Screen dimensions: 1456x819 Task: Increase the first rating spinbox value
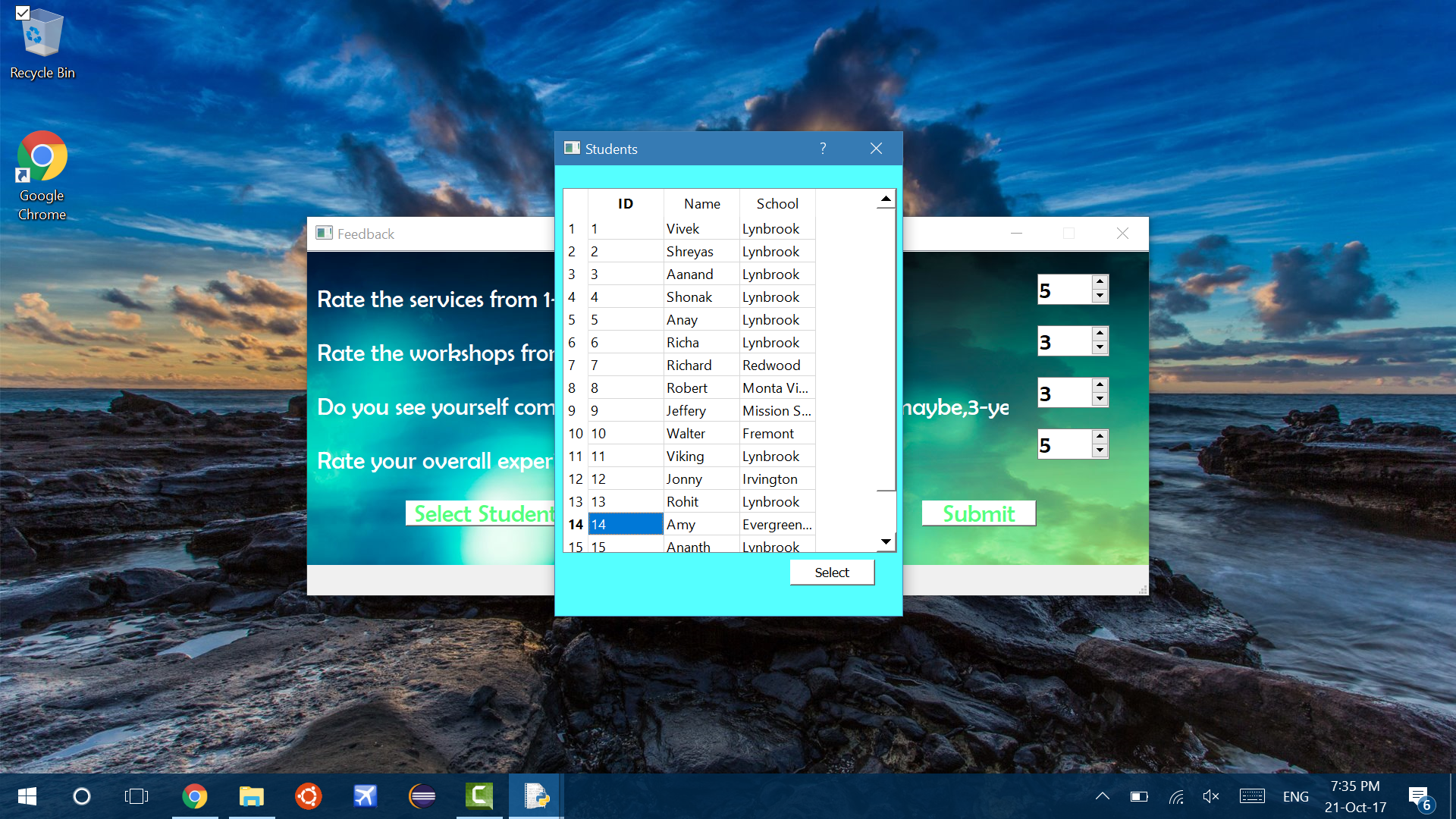(1100, 282)
